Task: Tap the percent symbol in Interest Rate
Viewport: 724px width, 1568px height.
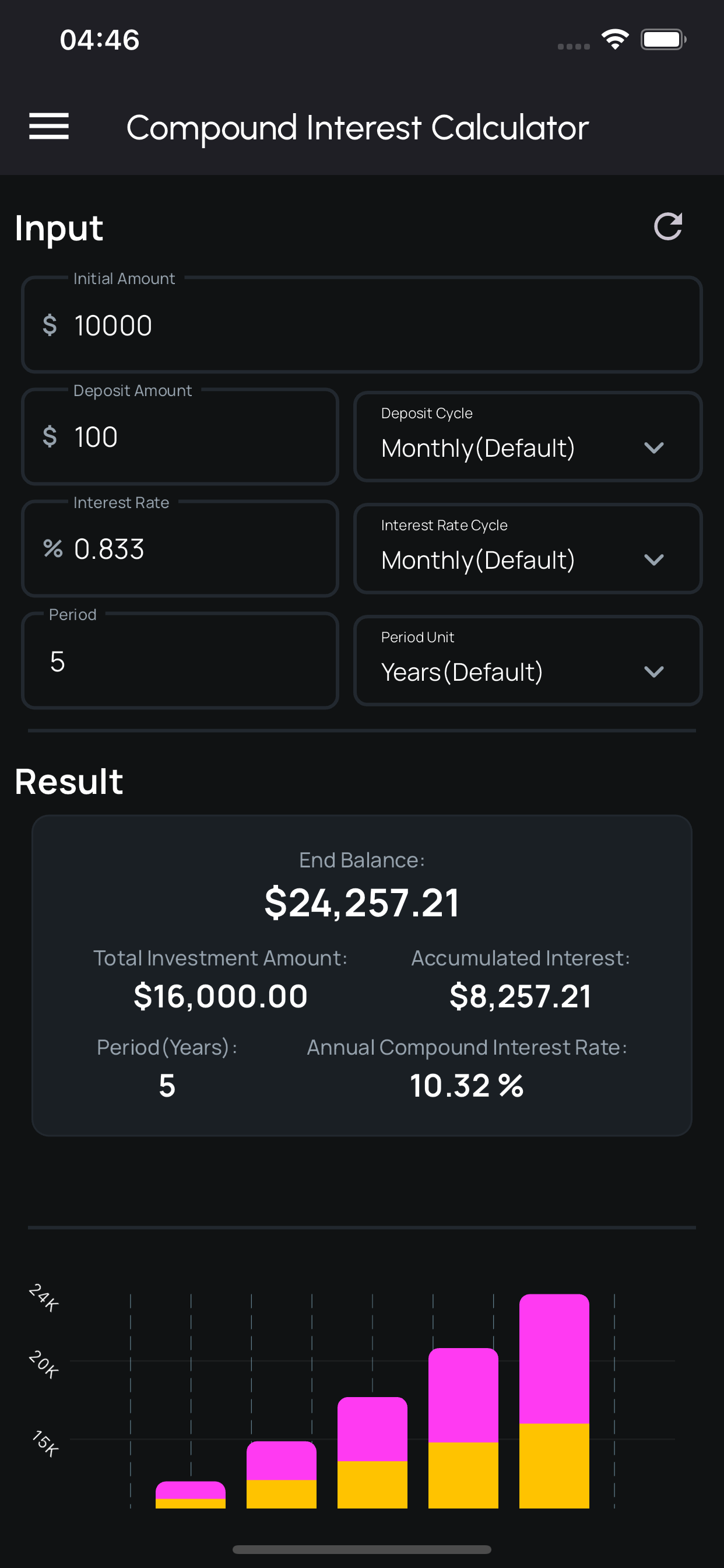Action: pos(53,549)
